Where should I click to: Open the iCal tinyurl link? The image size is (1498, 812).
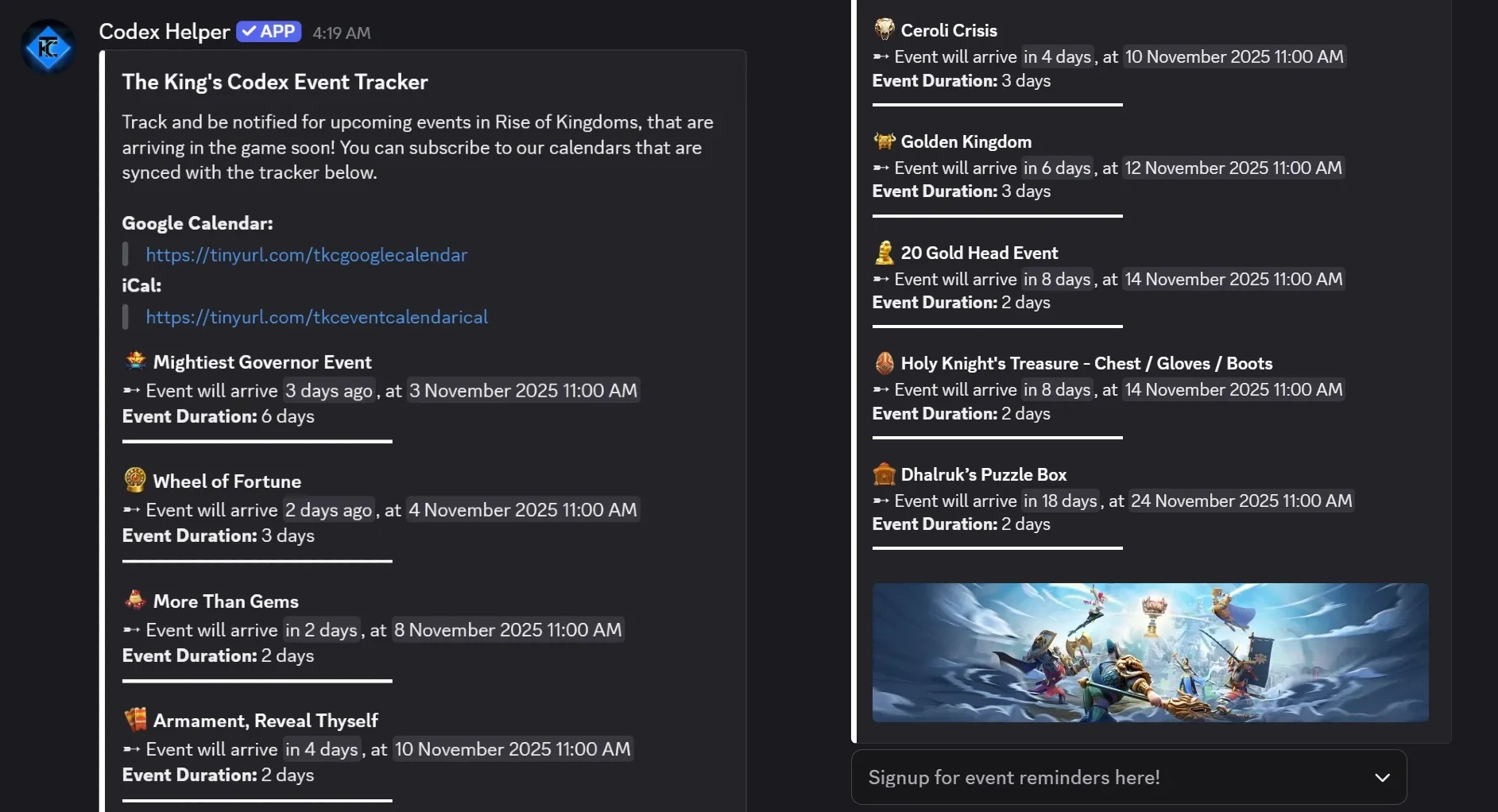(x=317, y=317)
